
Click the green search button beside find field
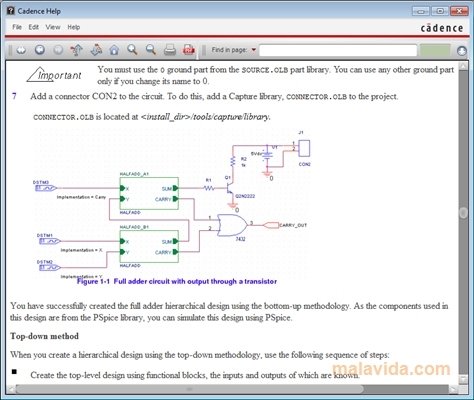tap(435, 51)
